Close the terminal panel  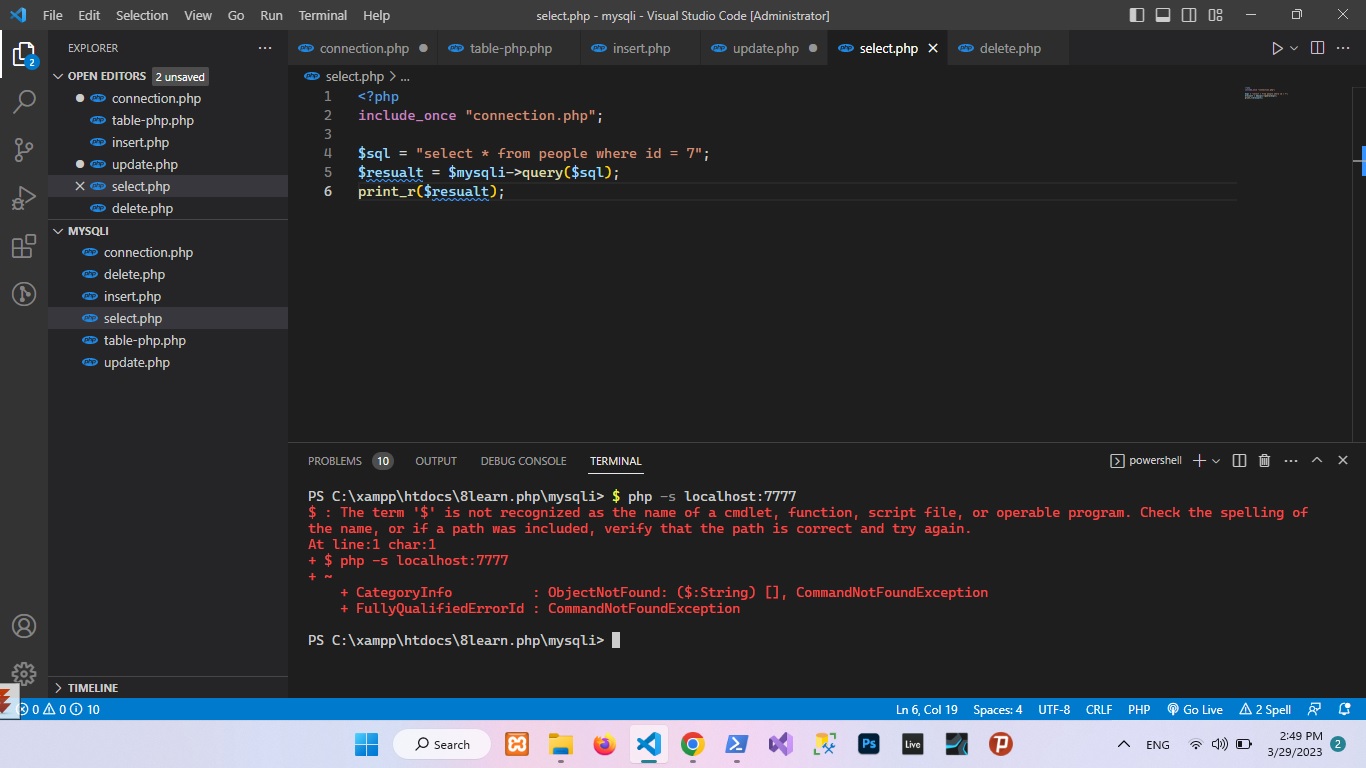point(1343,460)
